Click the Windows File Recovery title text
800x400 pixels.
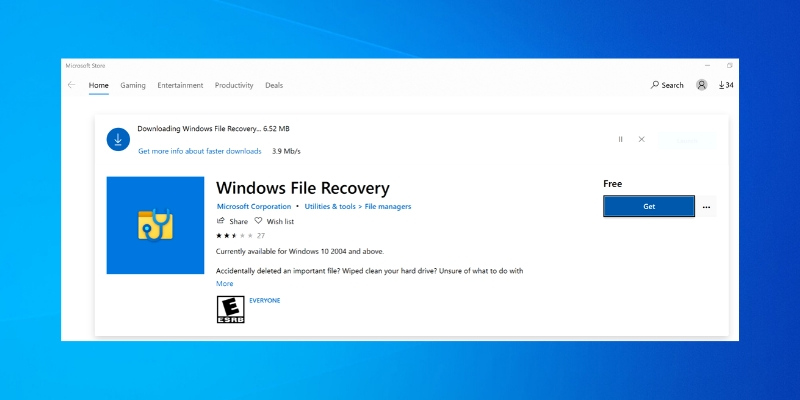[x=303, y=188]
